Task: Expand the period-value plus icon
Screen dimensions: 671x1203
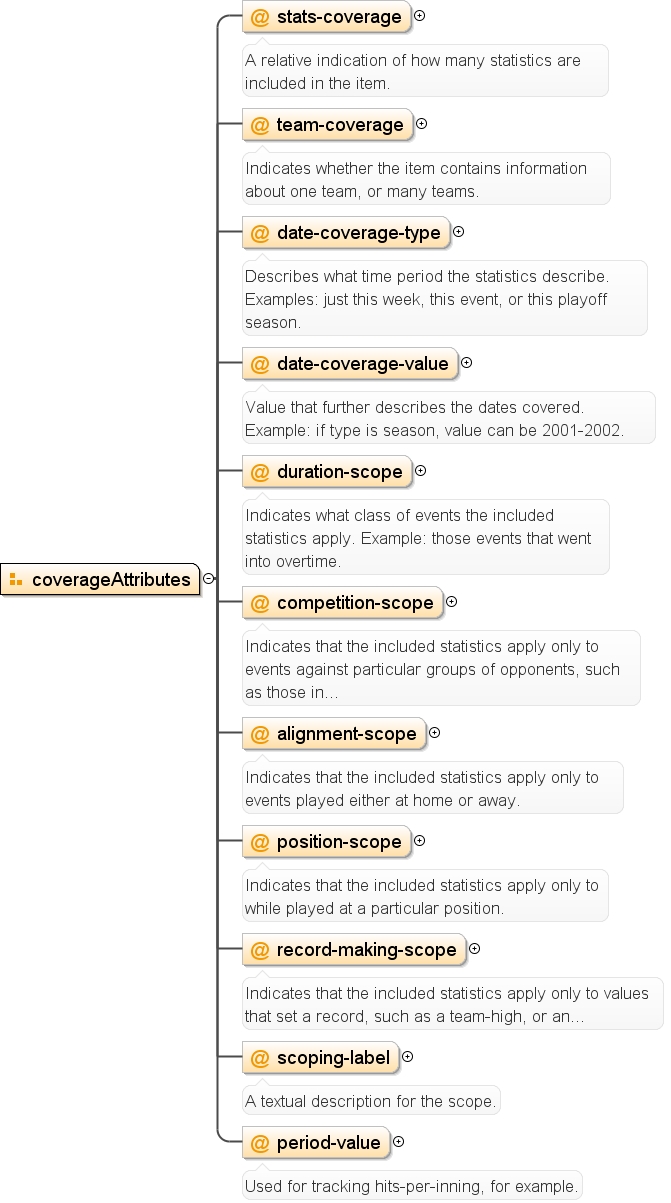Action: pyautogui.click(x=398, y=1141)
